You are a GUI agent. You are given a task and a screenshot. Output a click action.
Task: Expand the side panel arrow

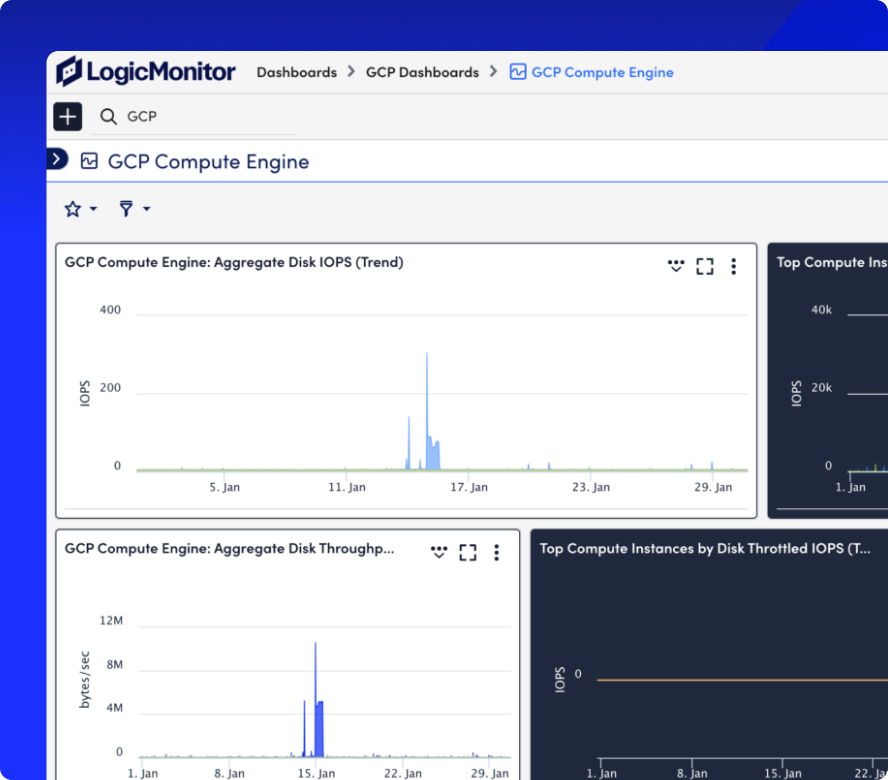click(x=57, y=159)
